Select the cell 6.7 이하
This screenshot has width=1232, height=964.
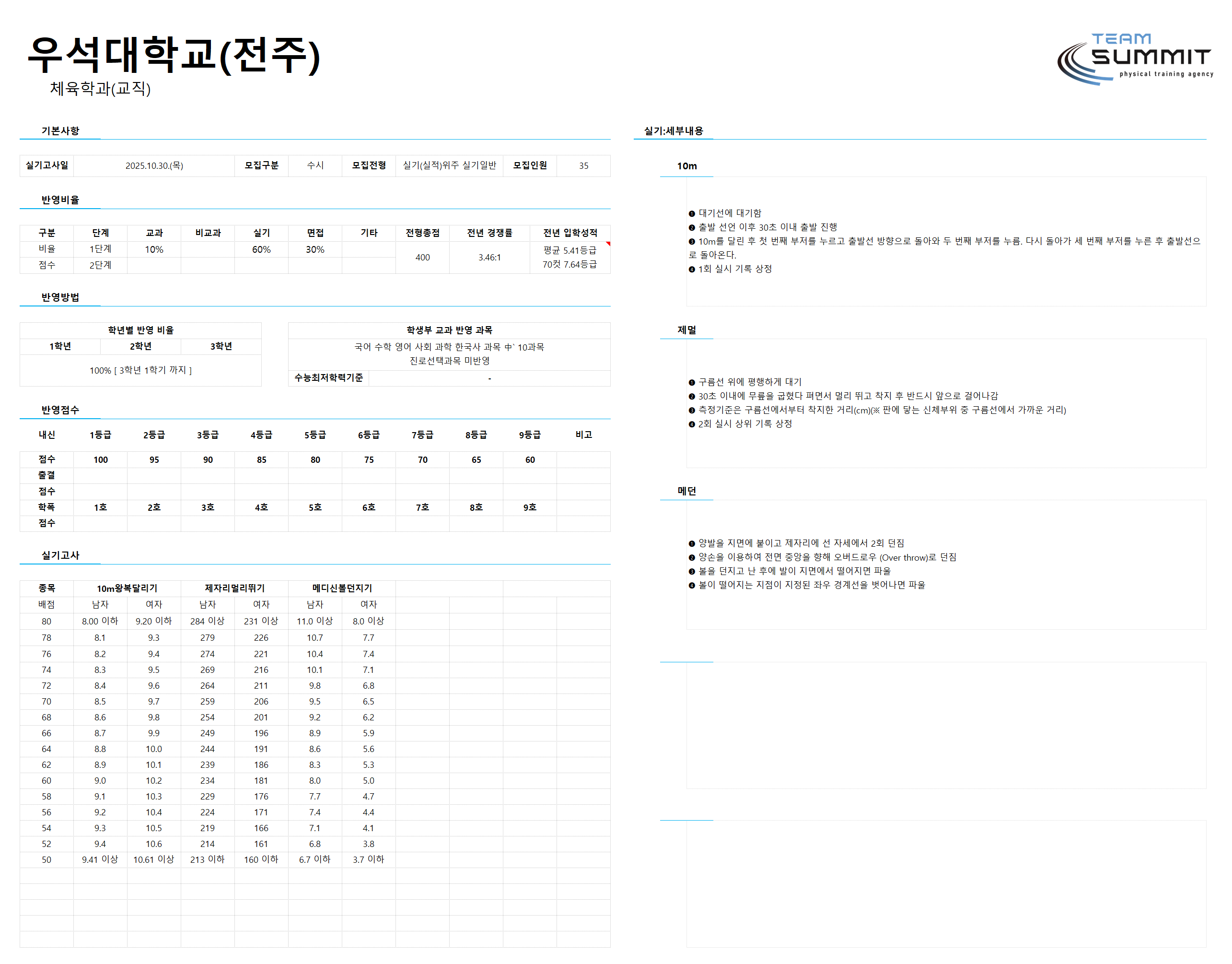point(315,859)
